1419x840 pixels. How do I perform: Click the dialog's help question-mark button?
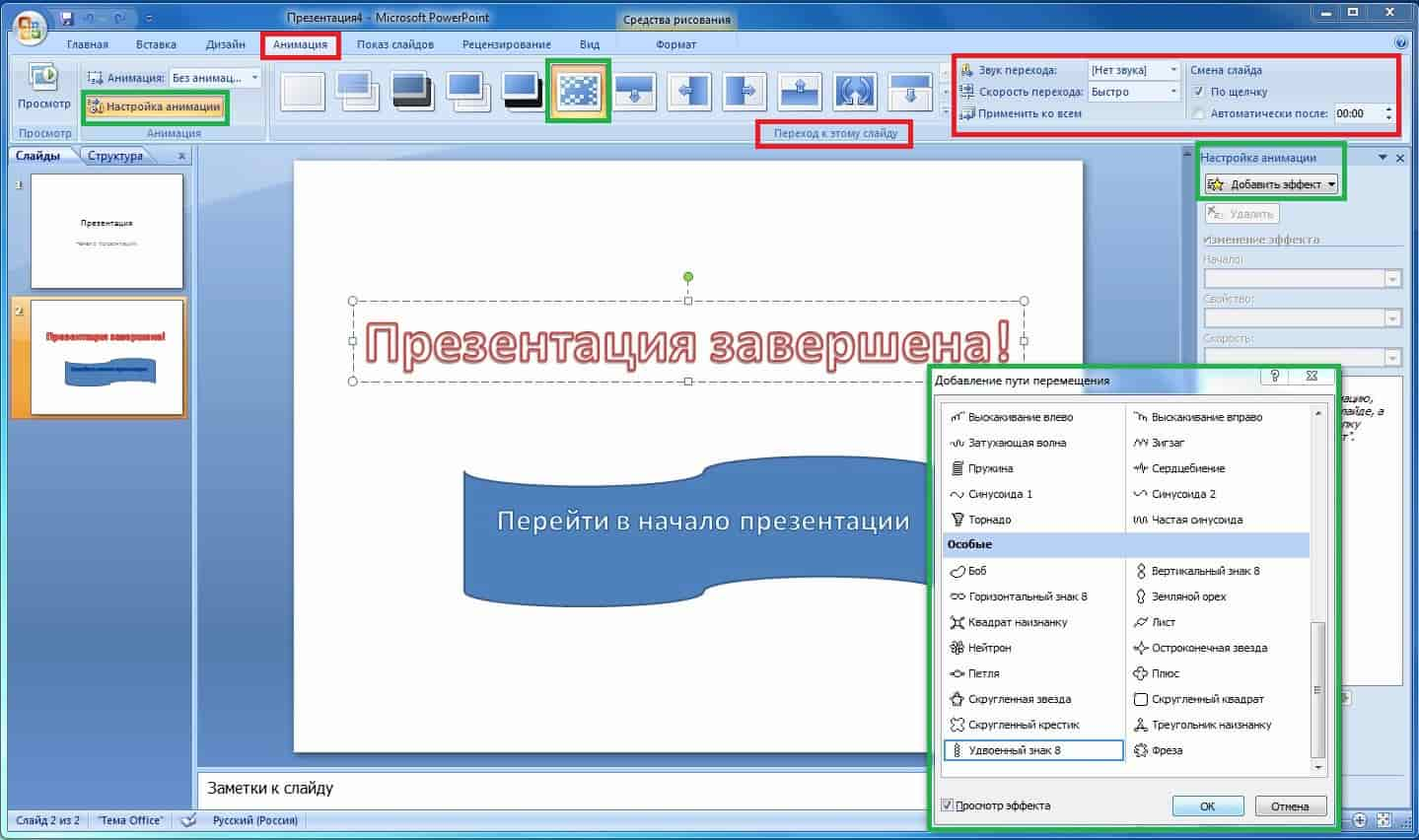(1274, 377)
